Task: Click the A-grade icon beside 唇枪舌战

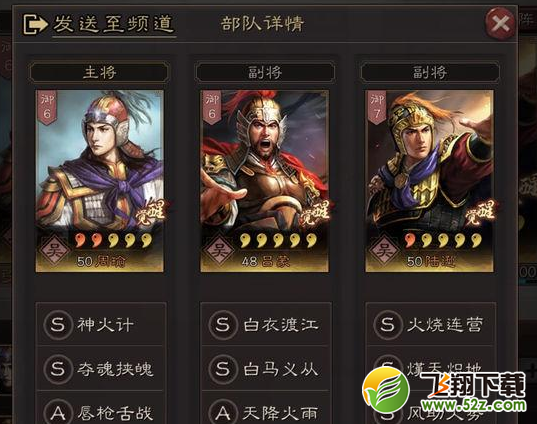Action: point(58,412)
